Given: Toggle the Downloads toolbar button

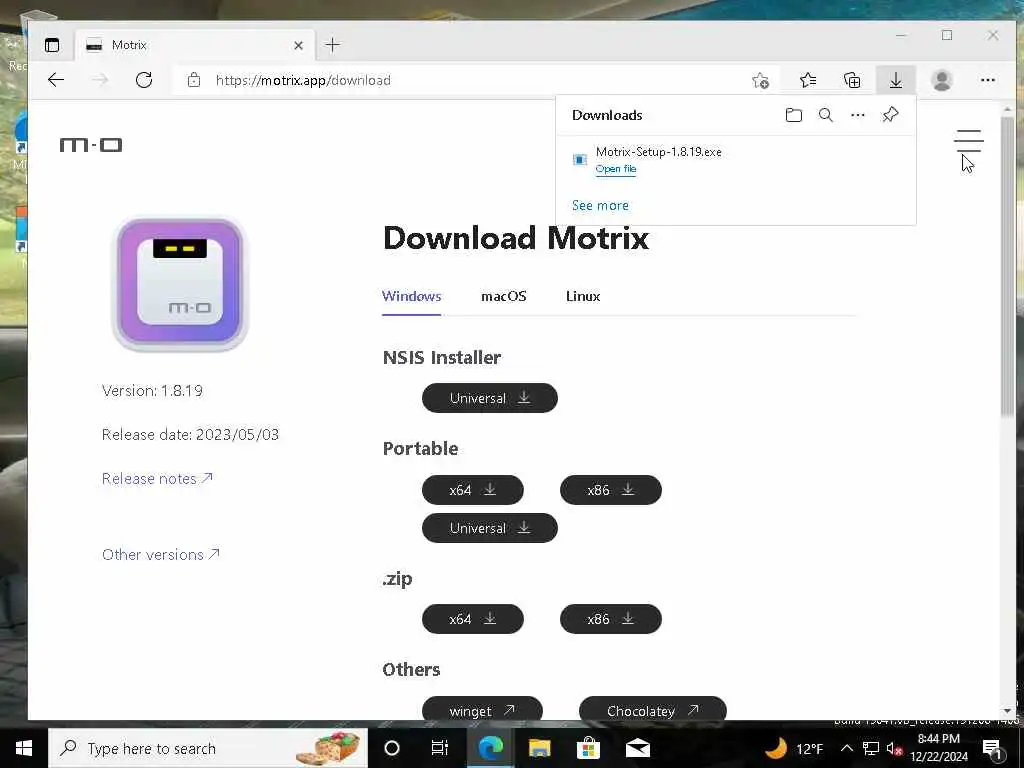Looking at the screenshot, I should 895,80.
